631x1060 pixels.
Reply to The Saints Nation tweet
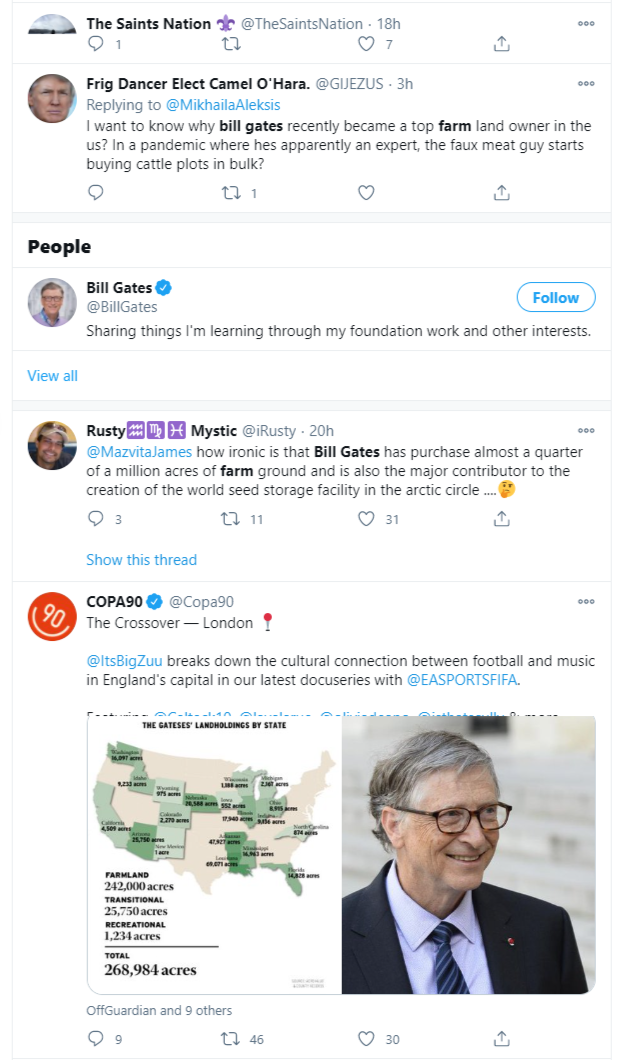96,44
